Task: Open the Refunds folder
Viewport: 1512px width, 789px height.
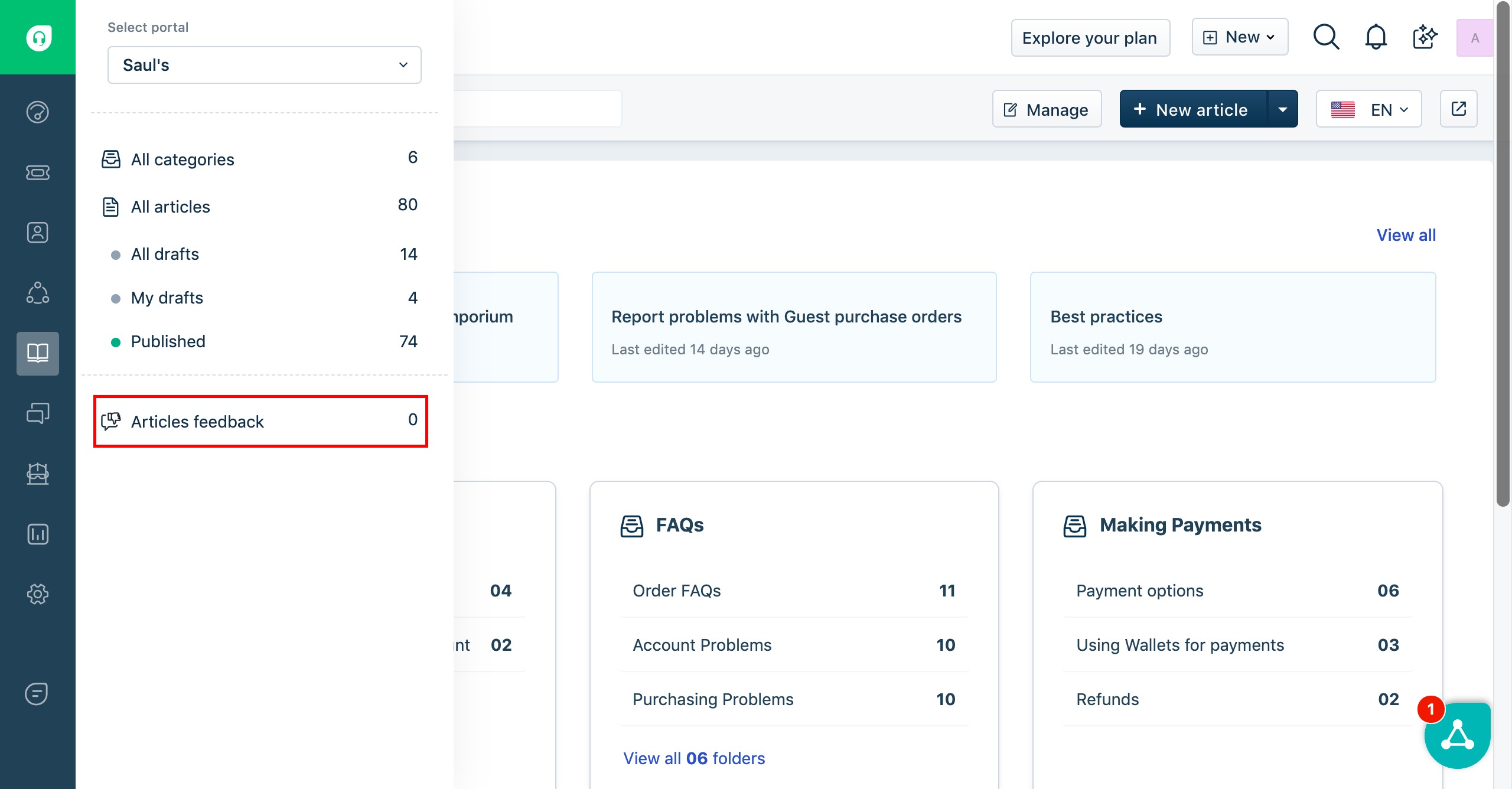Action: coord(1237,699)
